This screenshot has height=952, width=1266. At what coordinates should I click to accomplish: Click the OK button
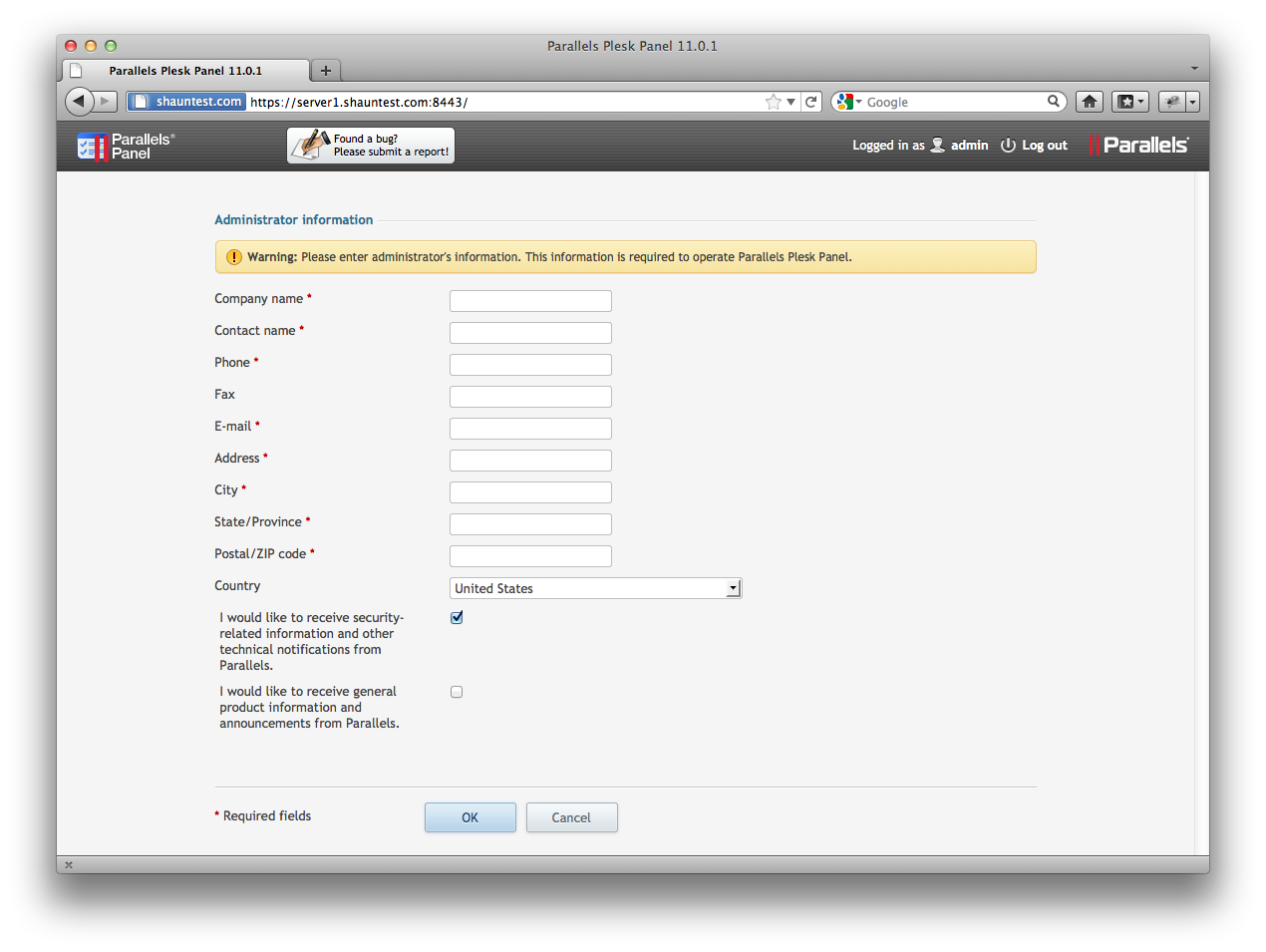[470, 817]
